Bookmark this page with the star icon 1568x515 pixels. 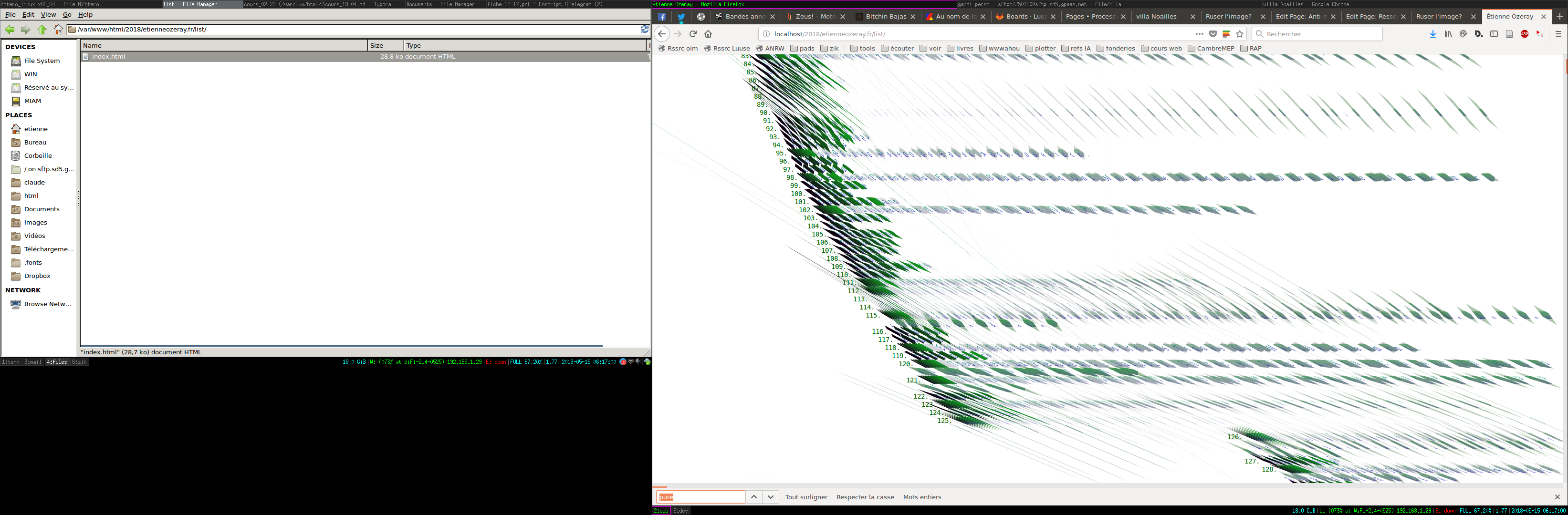point(1240,34)
